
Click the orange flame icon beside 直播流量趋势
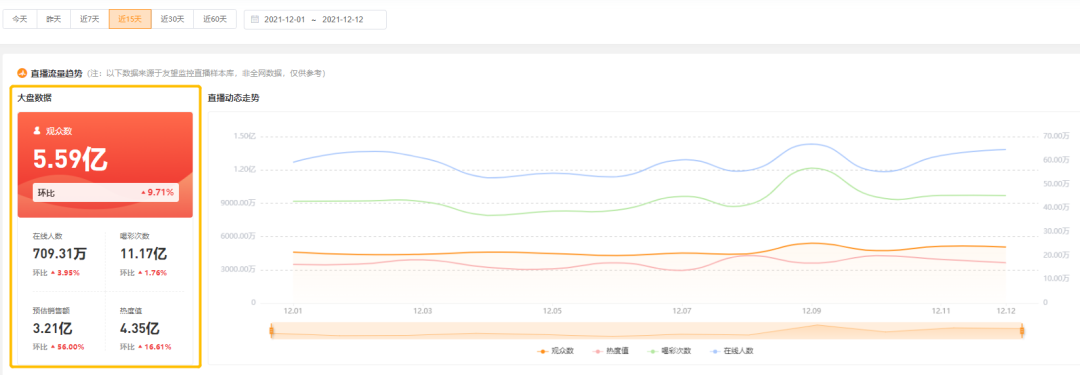(22, 73)
